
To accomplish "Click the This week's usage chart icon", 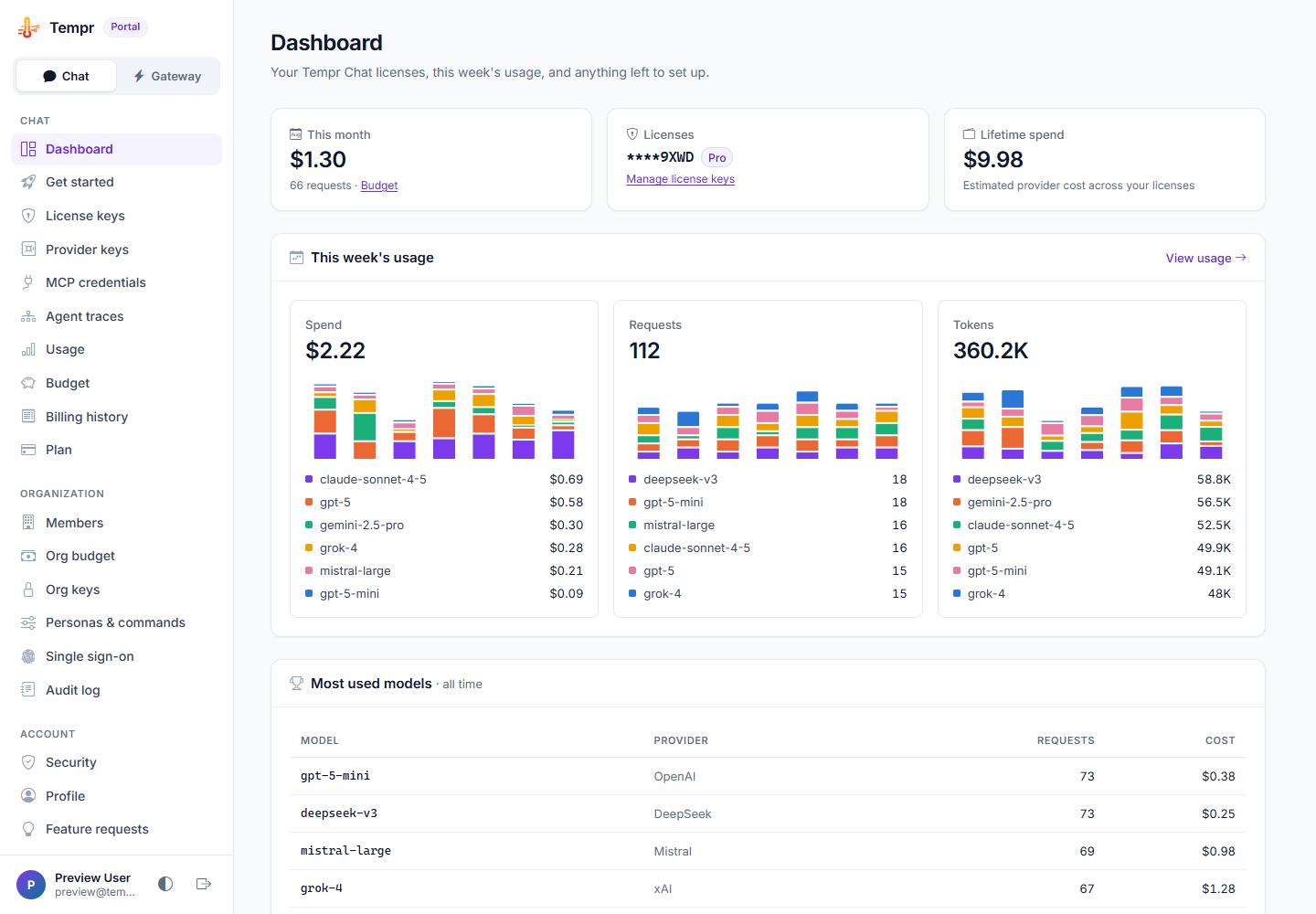I will coord(296,258).
